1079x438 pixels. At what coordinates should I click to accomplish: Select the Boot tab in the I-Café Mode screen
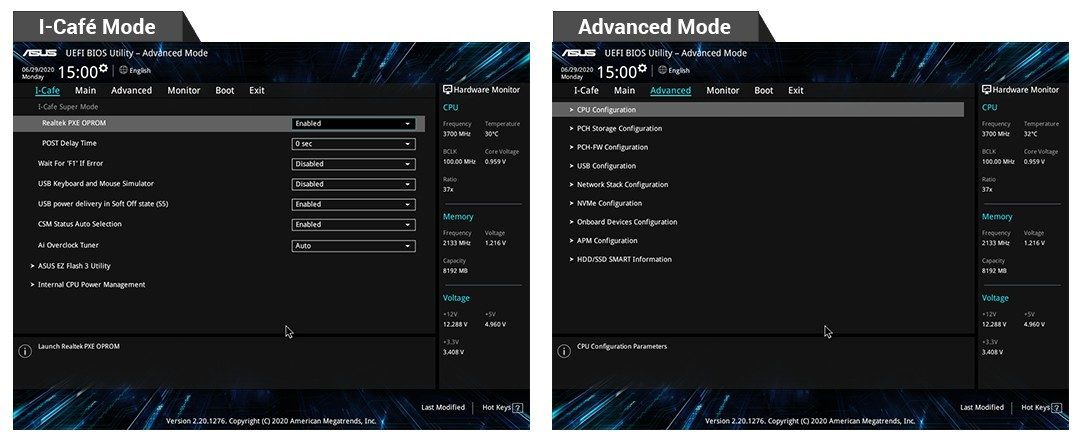pyautogui.click(x=224, y=90)
